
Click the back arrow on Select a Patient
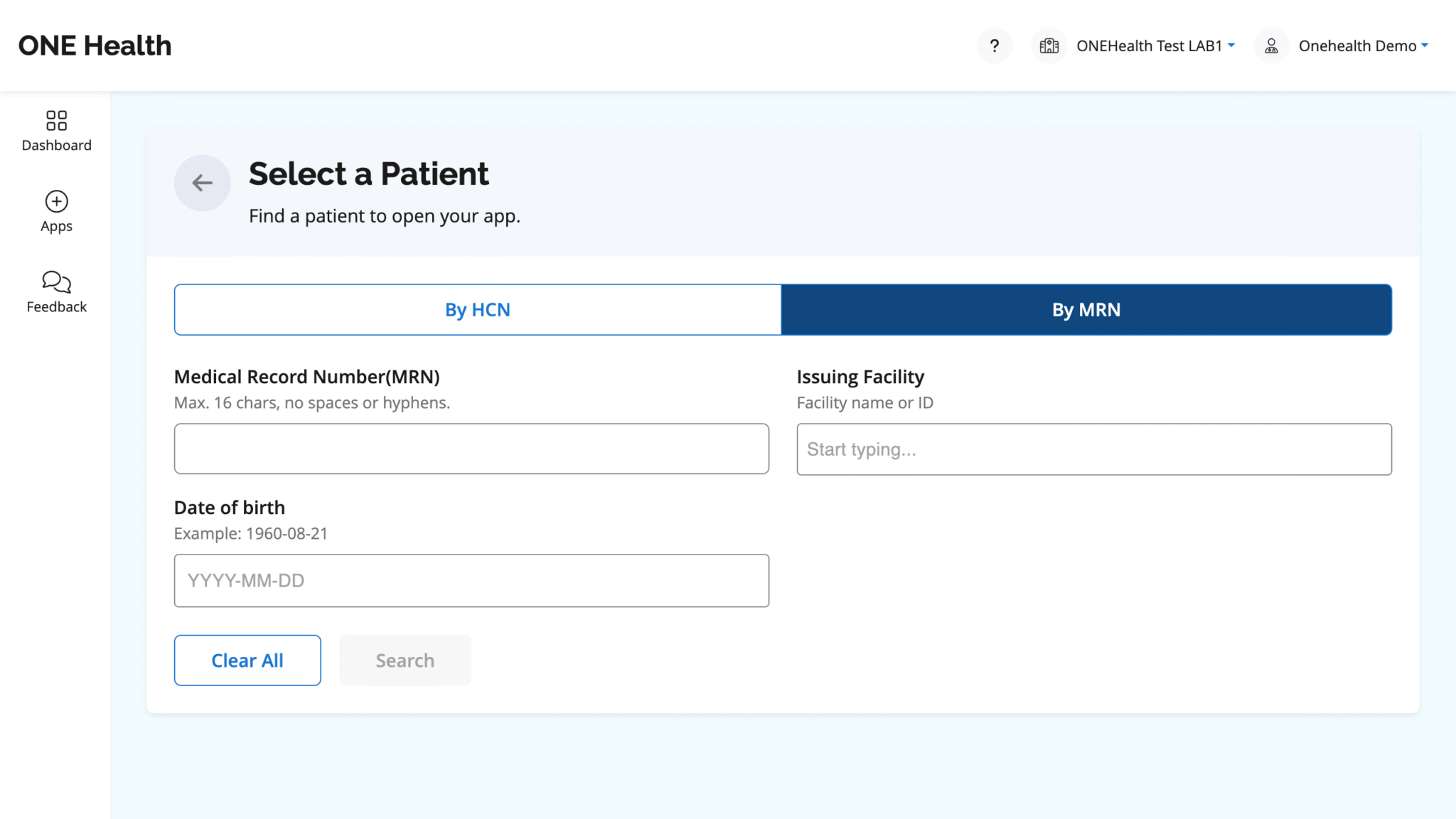coord(202,183)
